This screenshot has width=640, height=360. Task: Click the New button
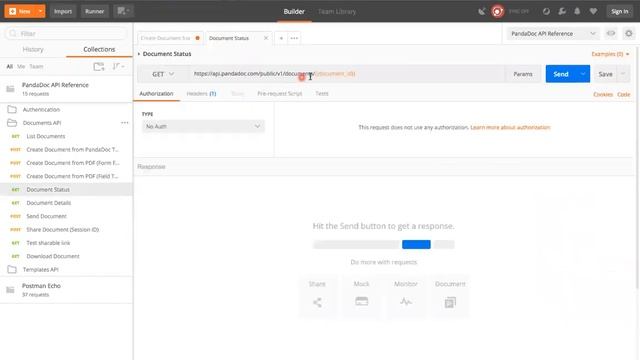20,11
